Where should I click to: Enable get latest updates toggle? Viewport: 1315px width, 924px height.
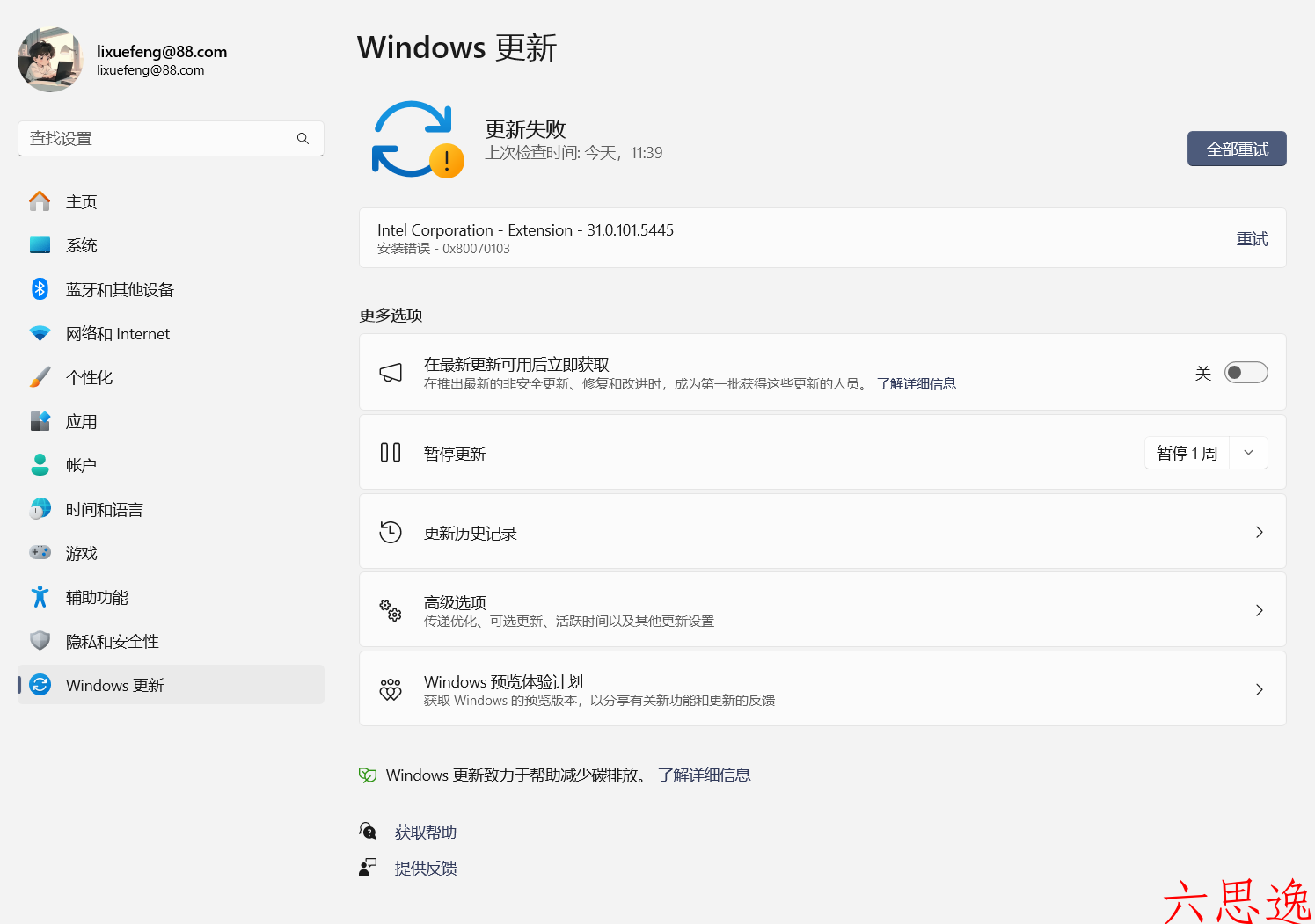tap(1246, 373)
